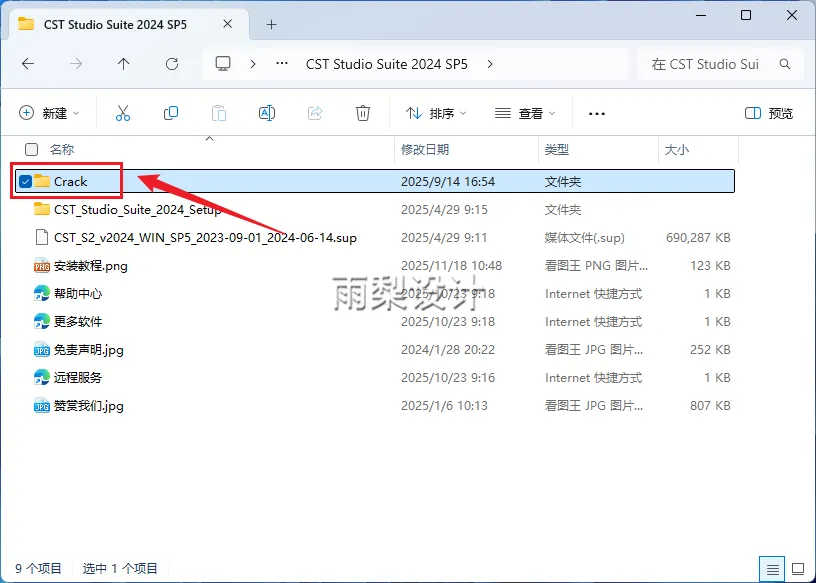The image size is (816, 583).
Task: Expand the chevron after the PC icon
Action: [253, 64]
